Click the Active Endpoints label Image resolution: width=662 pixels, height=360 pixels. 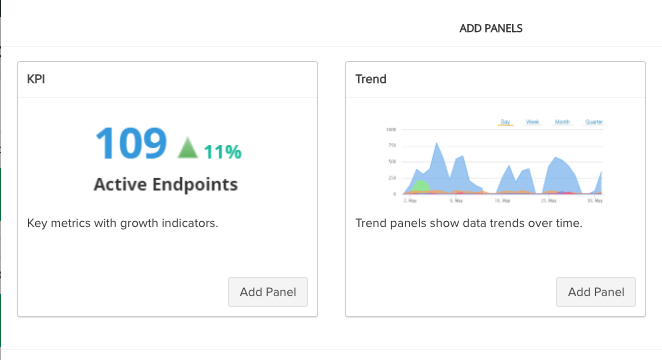pos(166,184)
